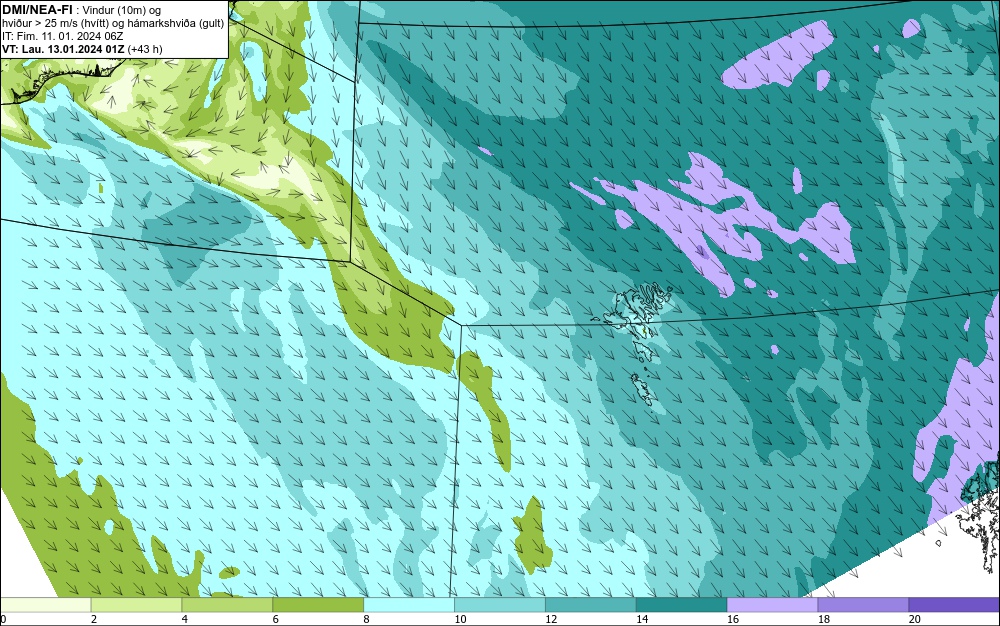Screen dimensions: 1000x626
Task: Click the legend tick label '2'
Action: (x=94, y=619)
